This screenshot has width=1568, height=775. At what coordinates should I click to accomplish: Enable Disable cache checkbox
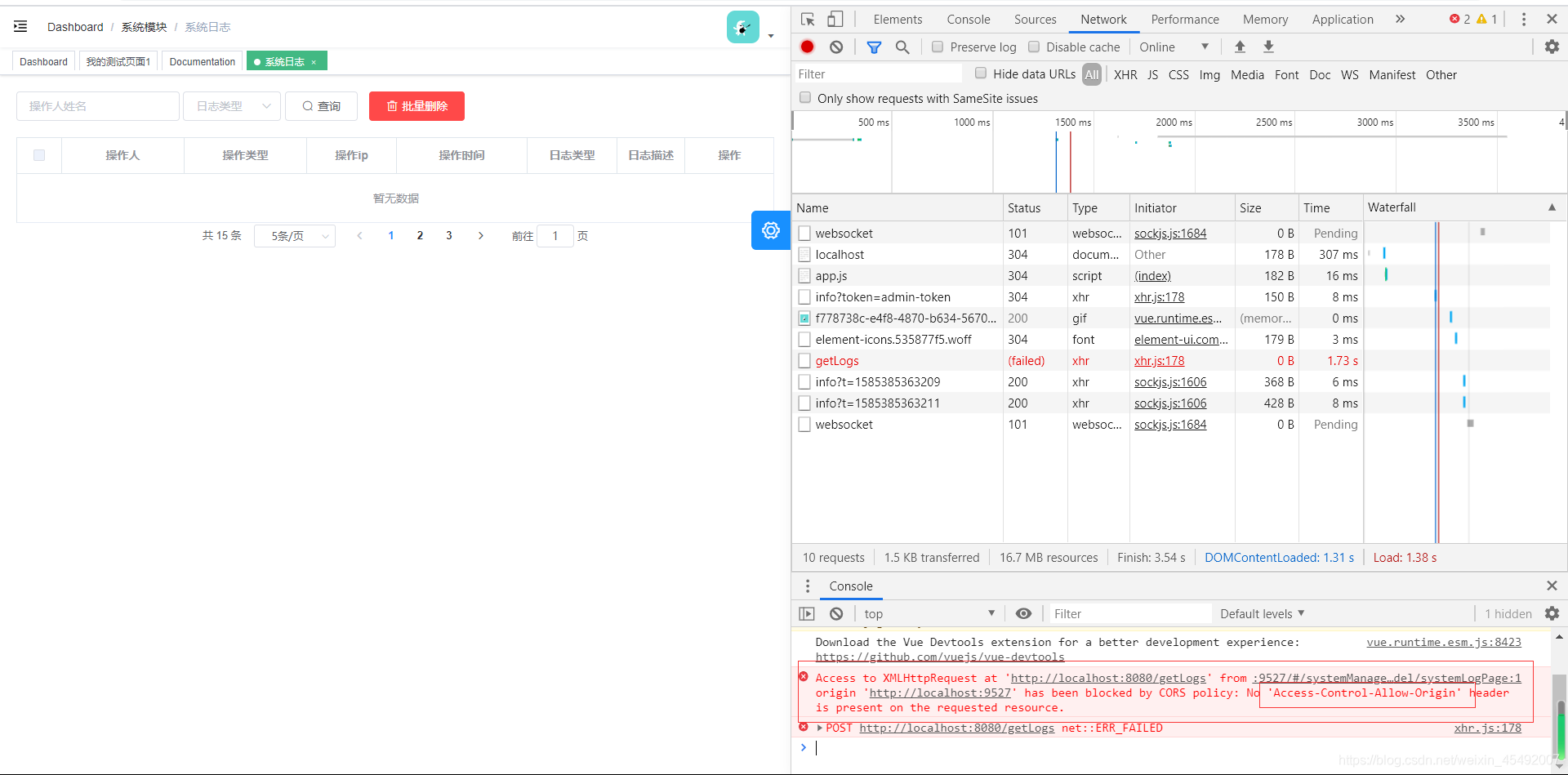pos(1034,47)
